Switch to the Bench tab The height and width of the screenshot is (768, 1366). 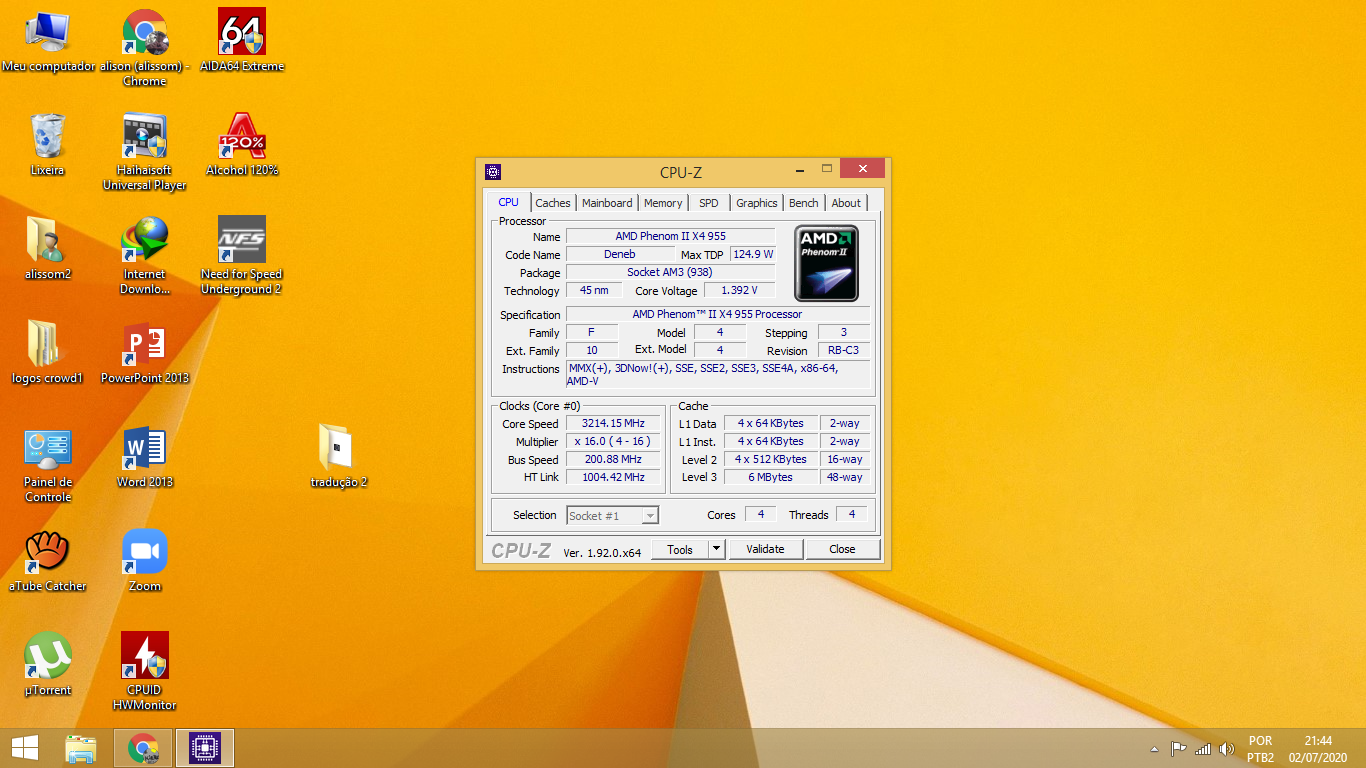pos(804,203)
